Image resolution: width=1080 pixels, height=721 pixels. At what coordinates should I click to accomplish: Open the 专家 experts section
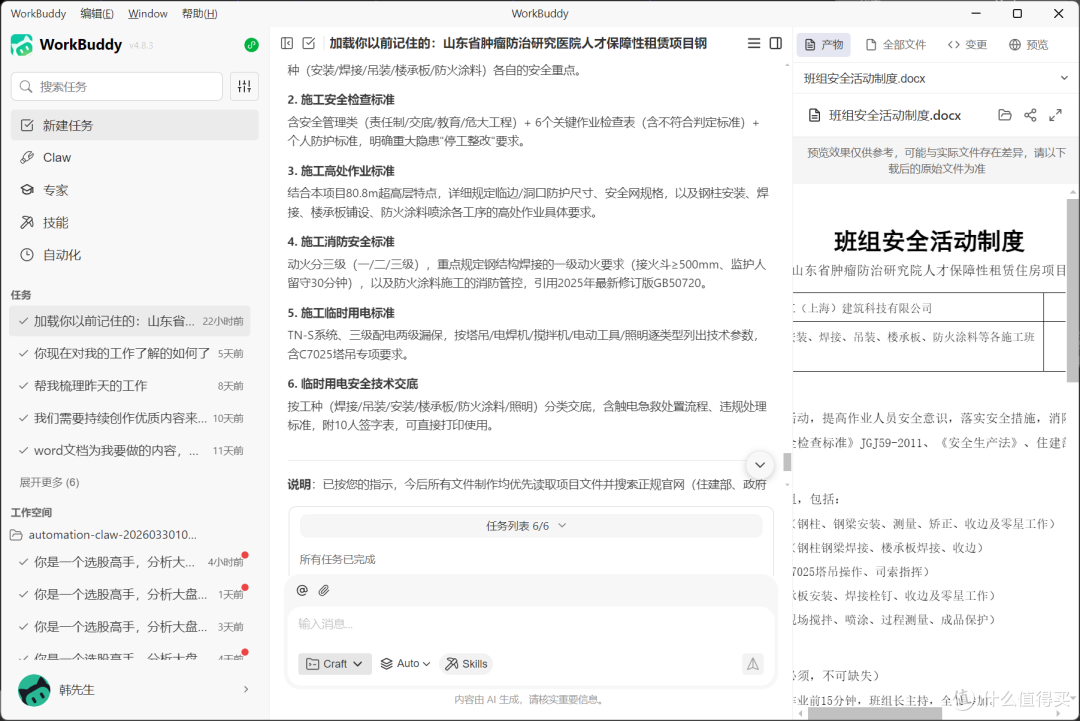[134, 190]
